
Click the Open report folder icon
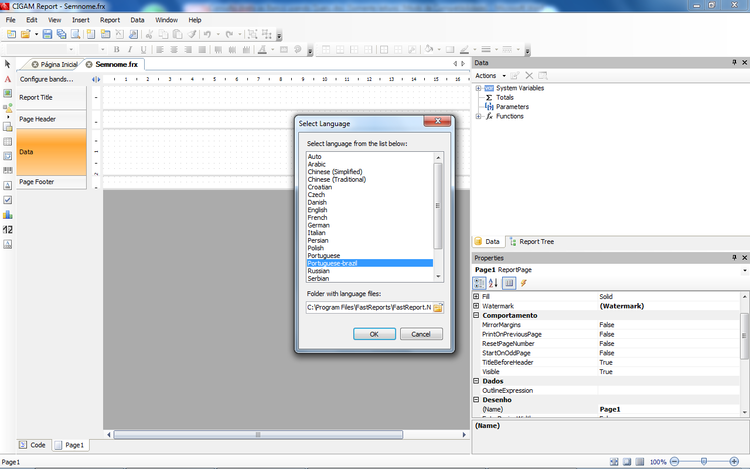pos(25,34)
